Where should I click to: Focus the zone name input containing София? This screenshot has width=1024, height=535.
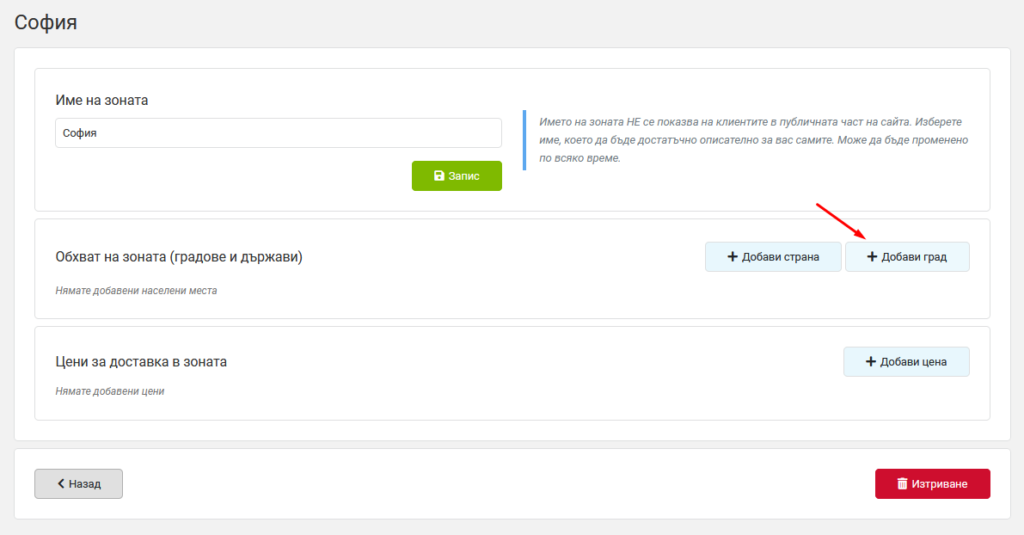(x=278, y=133)
